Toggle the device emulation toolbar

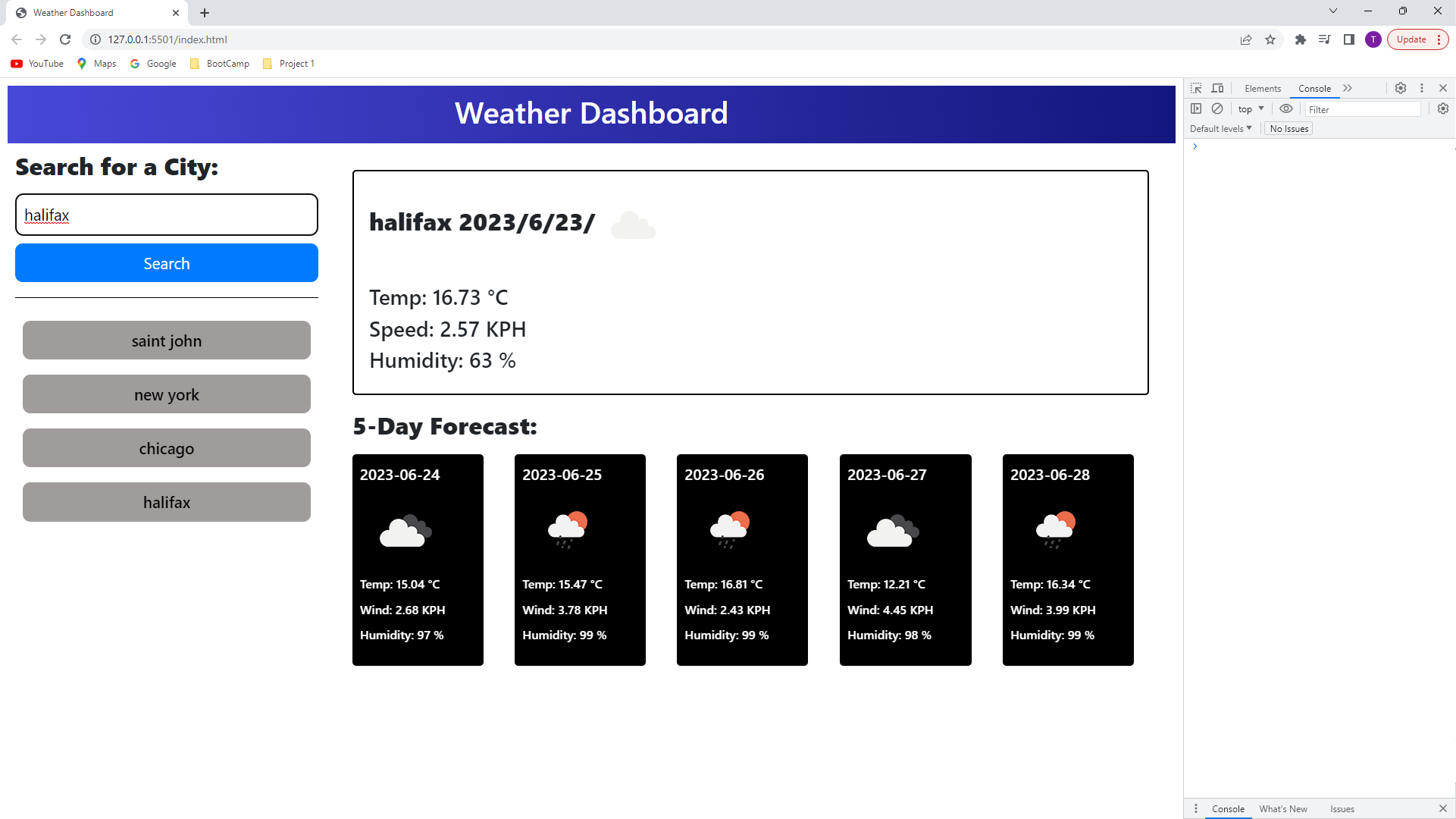[1218, 88]
